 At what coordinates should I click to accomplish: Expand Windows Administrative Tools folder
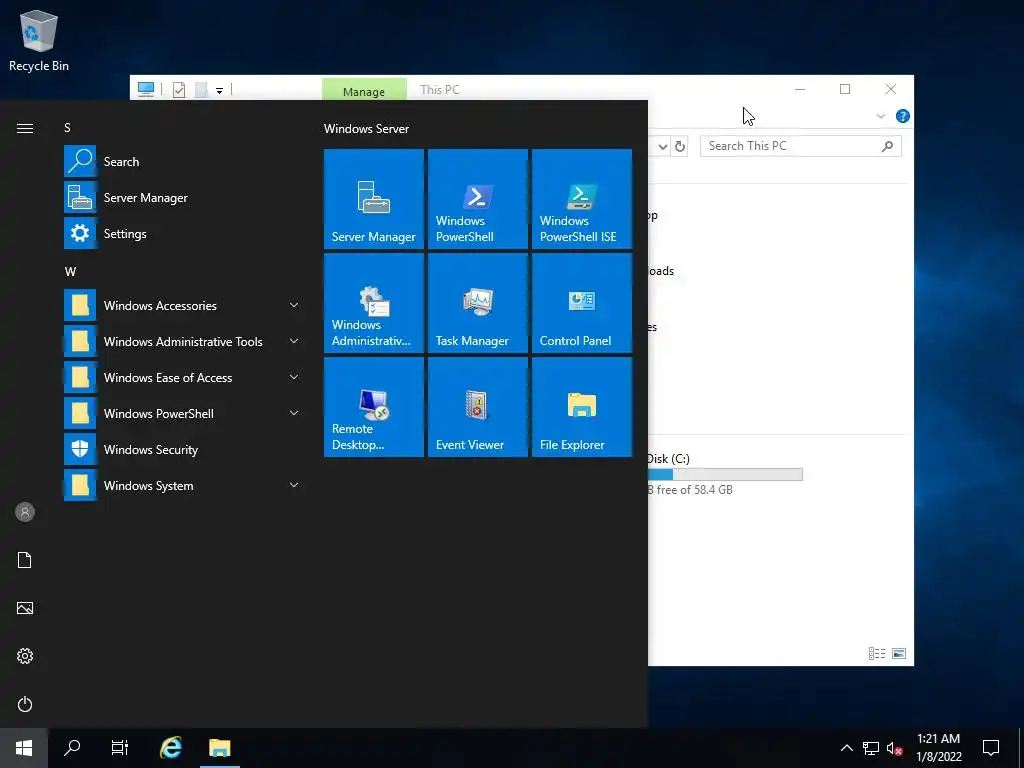[183, 341]
